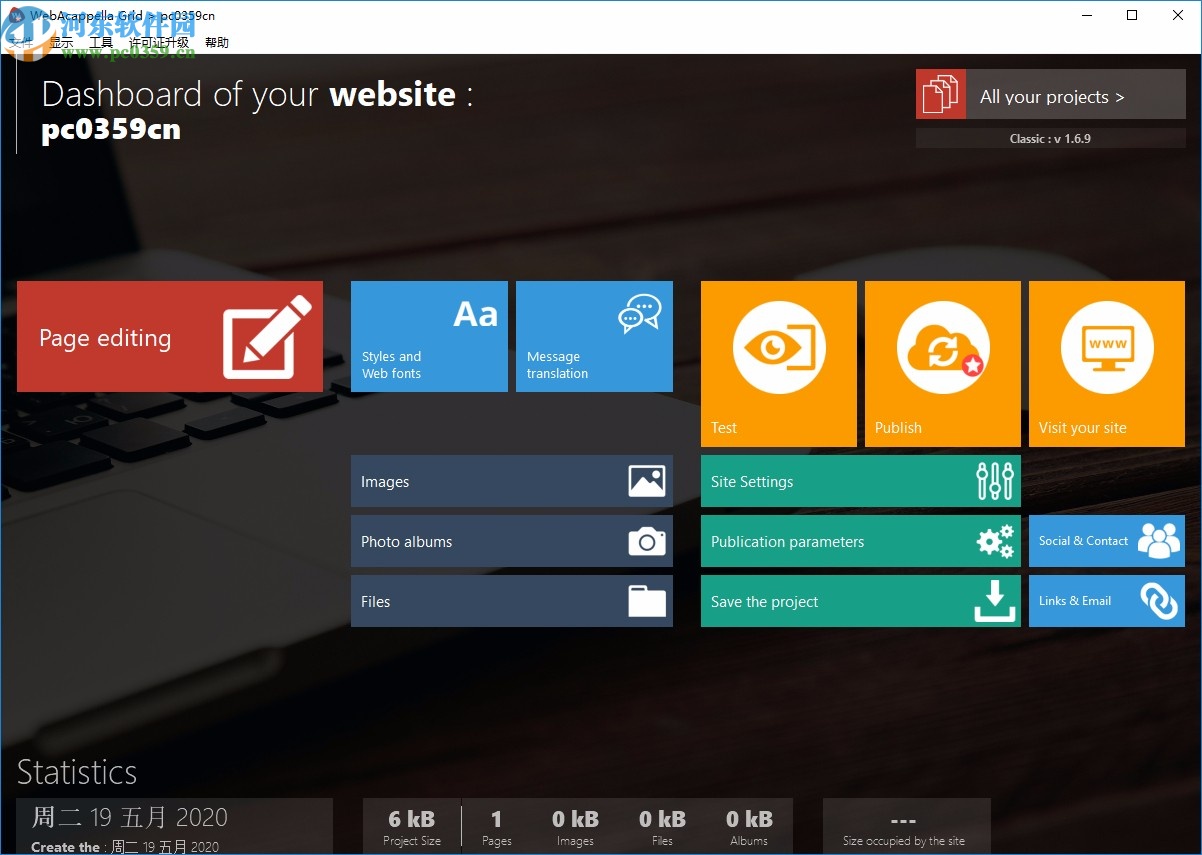Open the Page editing tile
The height and width of the screenshot is (855, 1202).
(x=170, y=336)
